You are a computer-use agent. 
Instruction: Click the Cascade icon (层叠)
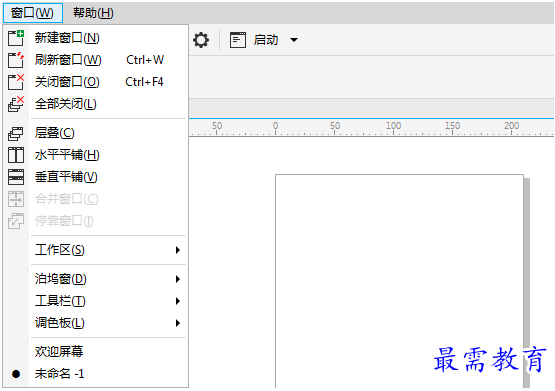pos(16,133)
